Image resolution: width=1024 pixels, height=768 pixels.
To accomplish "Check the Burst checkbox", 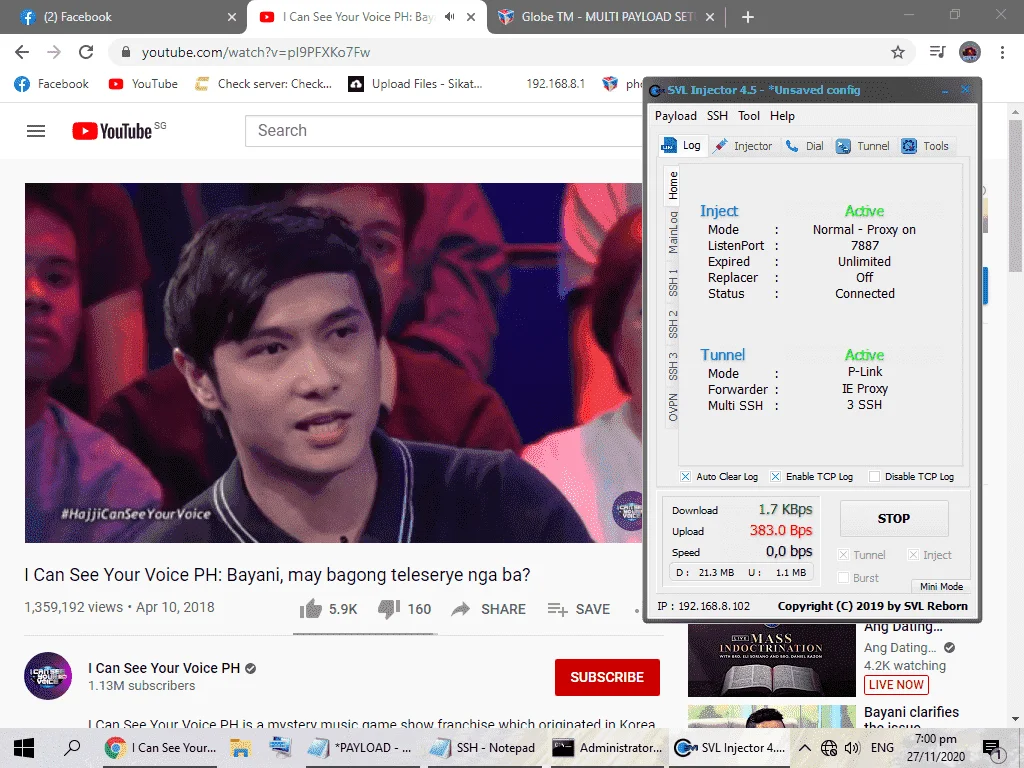I will click(843, 578).
